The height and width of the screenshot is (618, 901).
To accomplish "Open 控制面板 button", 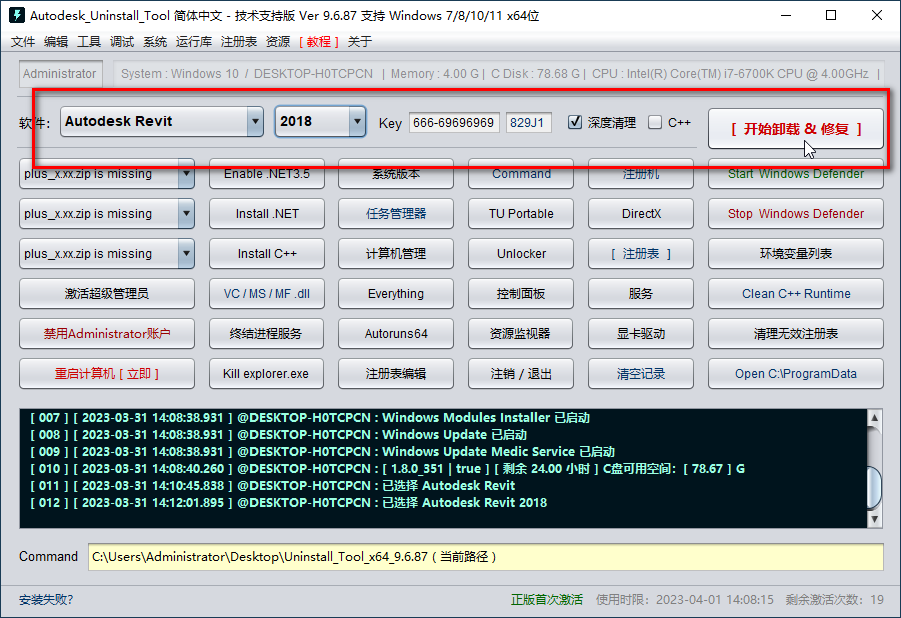I will point(521,293).
